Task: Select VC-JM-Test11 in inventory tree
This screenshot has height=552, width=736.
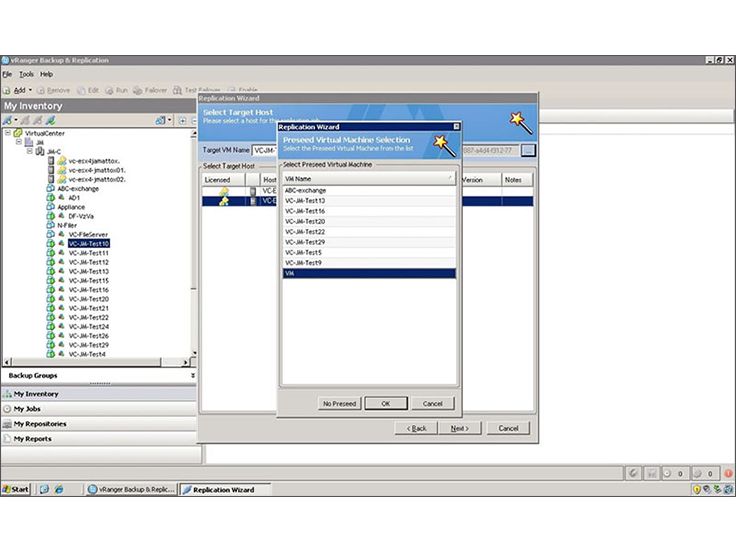Action: tap(89, 253)
